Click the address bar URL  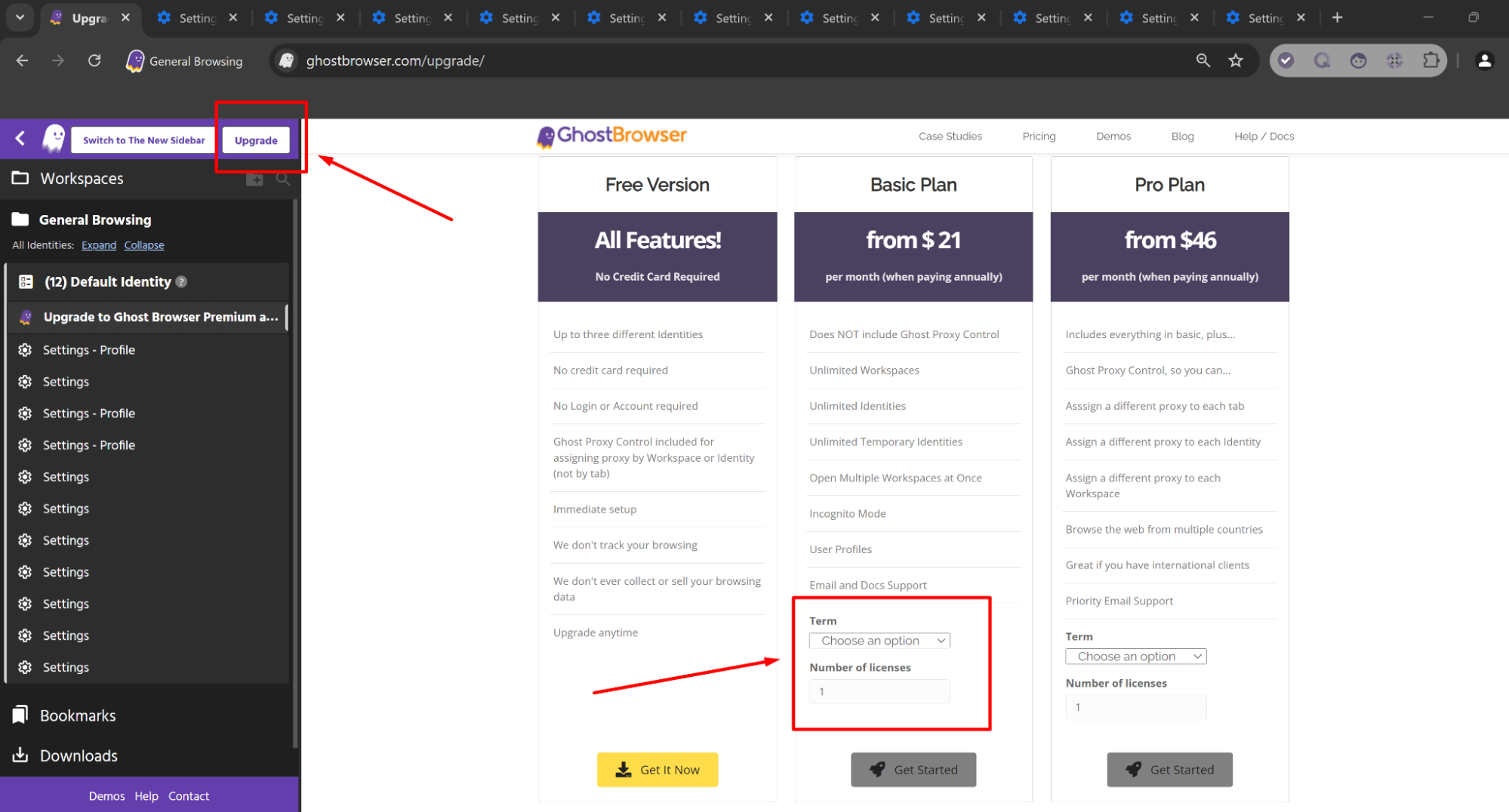pyautogui.click(x=395, y=61)
